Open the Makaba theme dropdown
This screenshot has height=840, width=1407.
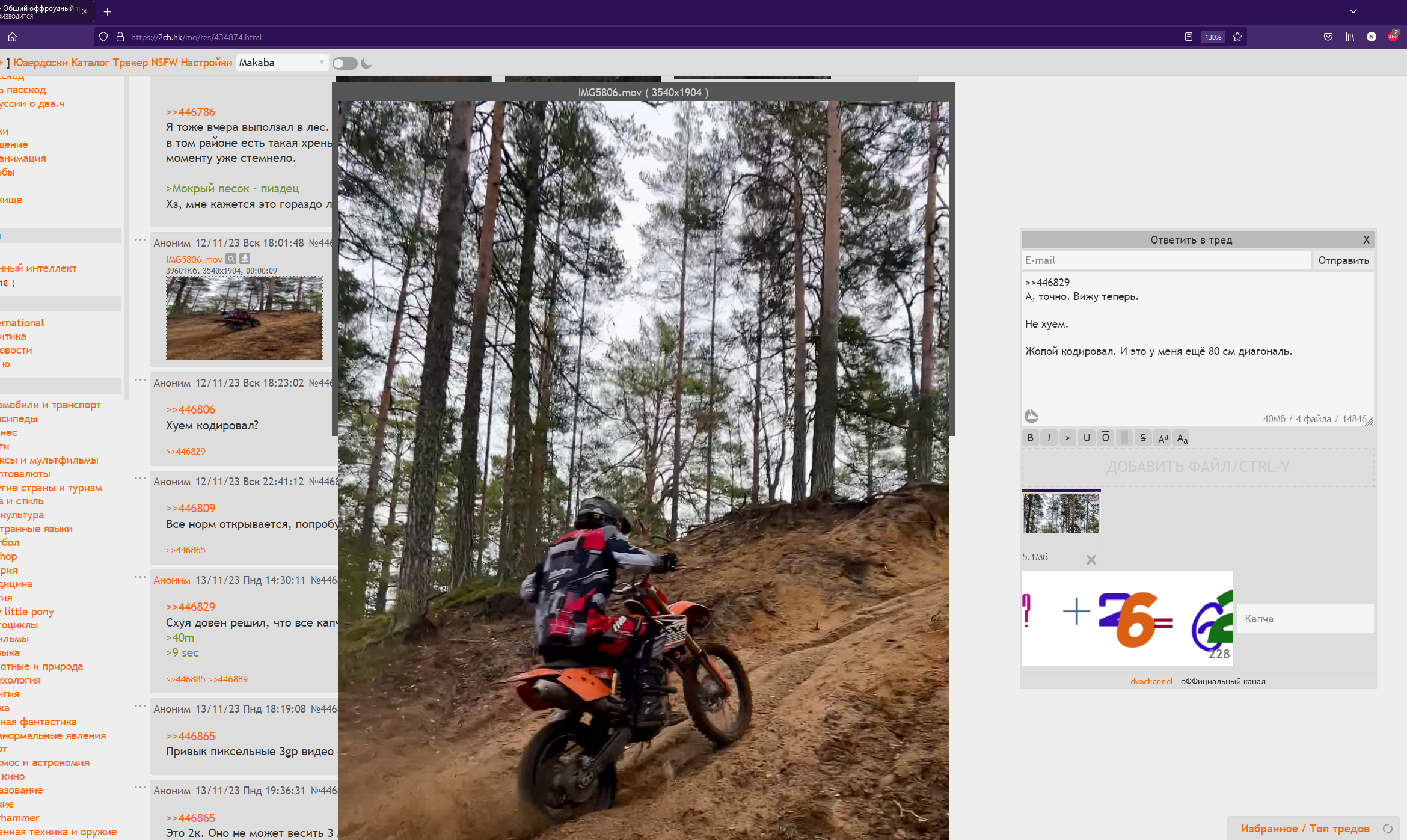coord(281,63)
